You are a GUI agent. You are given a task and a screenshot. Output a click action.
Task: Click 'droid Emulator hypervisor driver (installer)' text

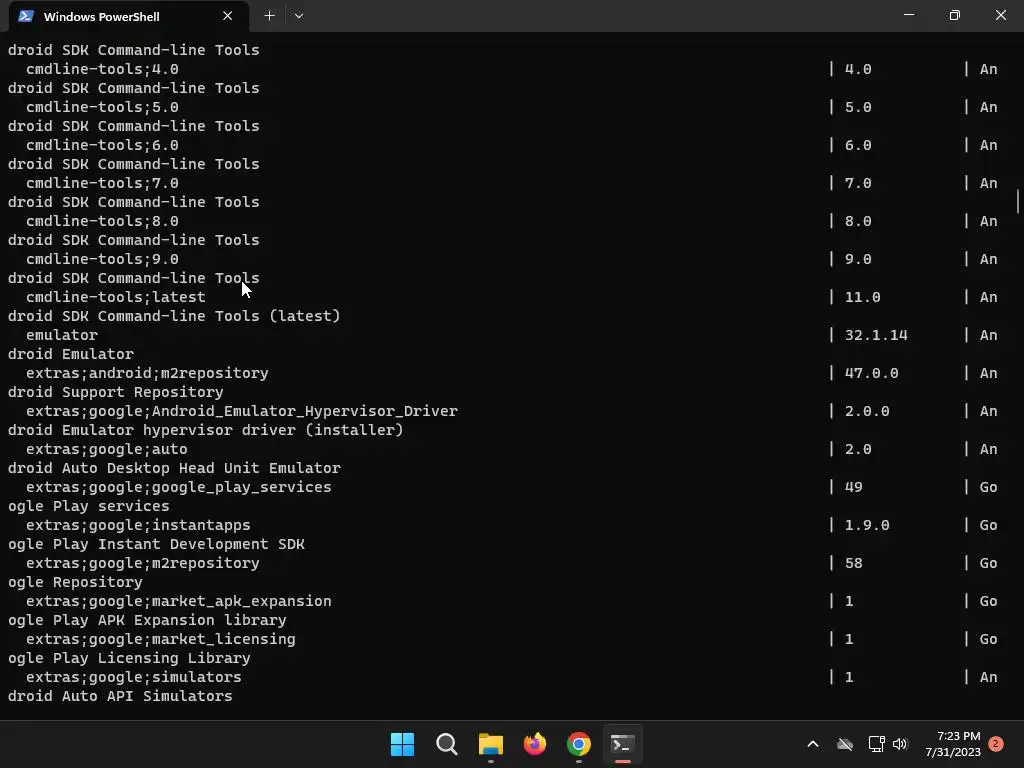(x=206, y=430)
